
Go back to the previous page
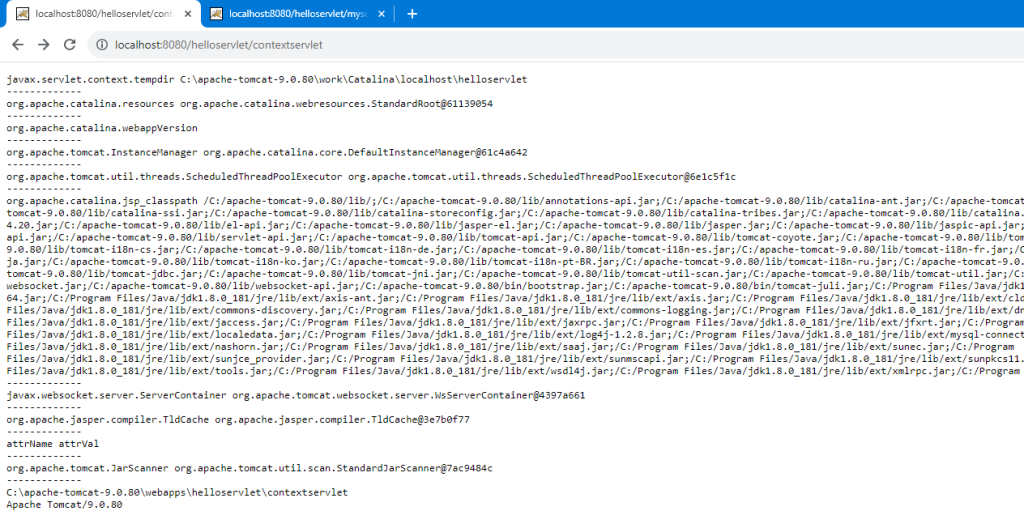tap(18, 44)
